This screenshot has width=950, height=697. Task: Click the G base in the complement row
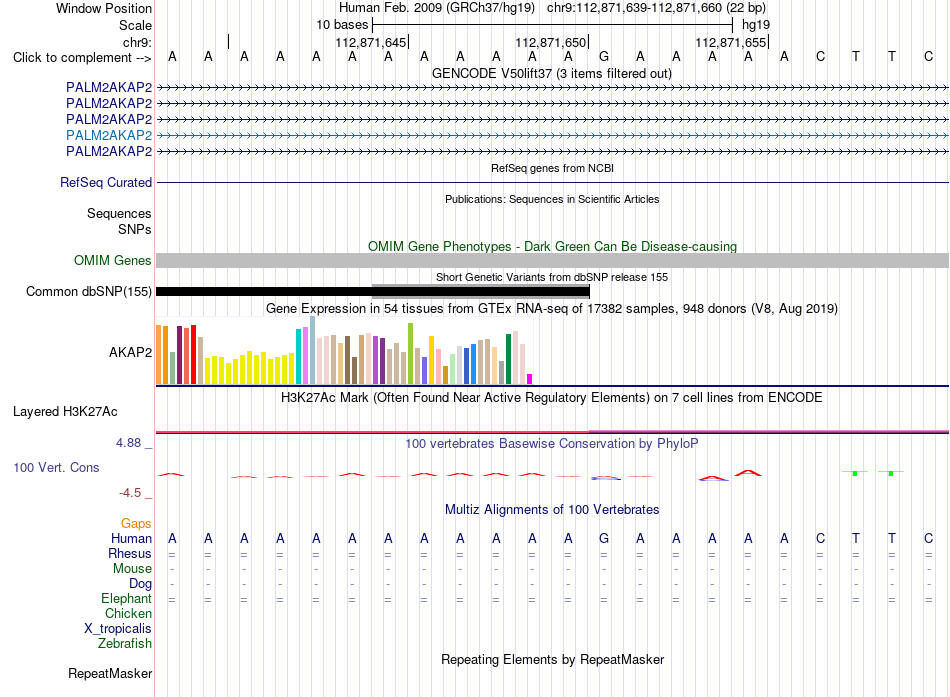tap(604, 57)
